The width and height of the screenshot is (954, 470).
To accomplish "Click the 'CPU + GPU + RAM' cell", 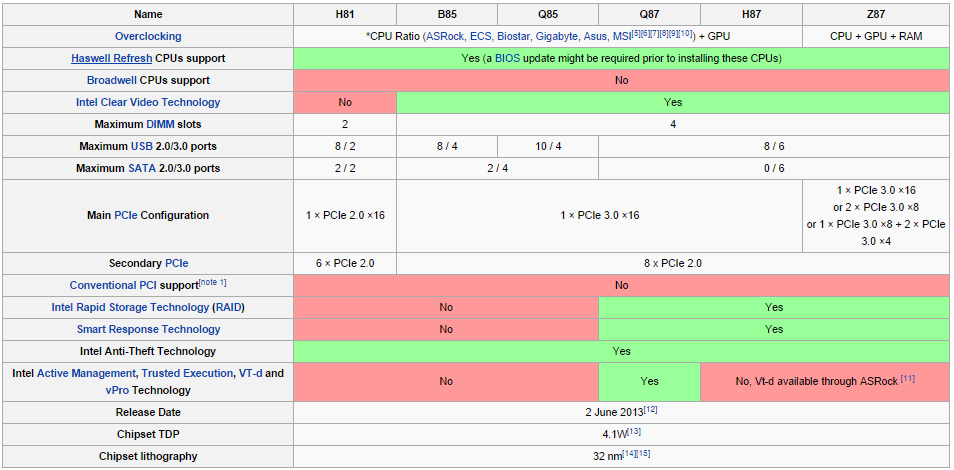I will (x=876, y=36).
